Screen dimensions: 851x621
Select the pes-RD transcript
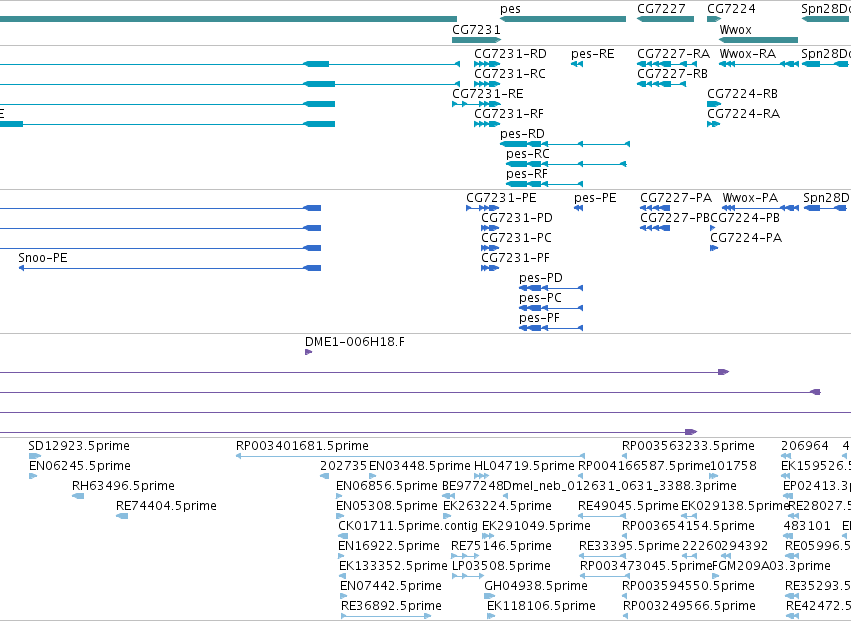pos(565,144)
